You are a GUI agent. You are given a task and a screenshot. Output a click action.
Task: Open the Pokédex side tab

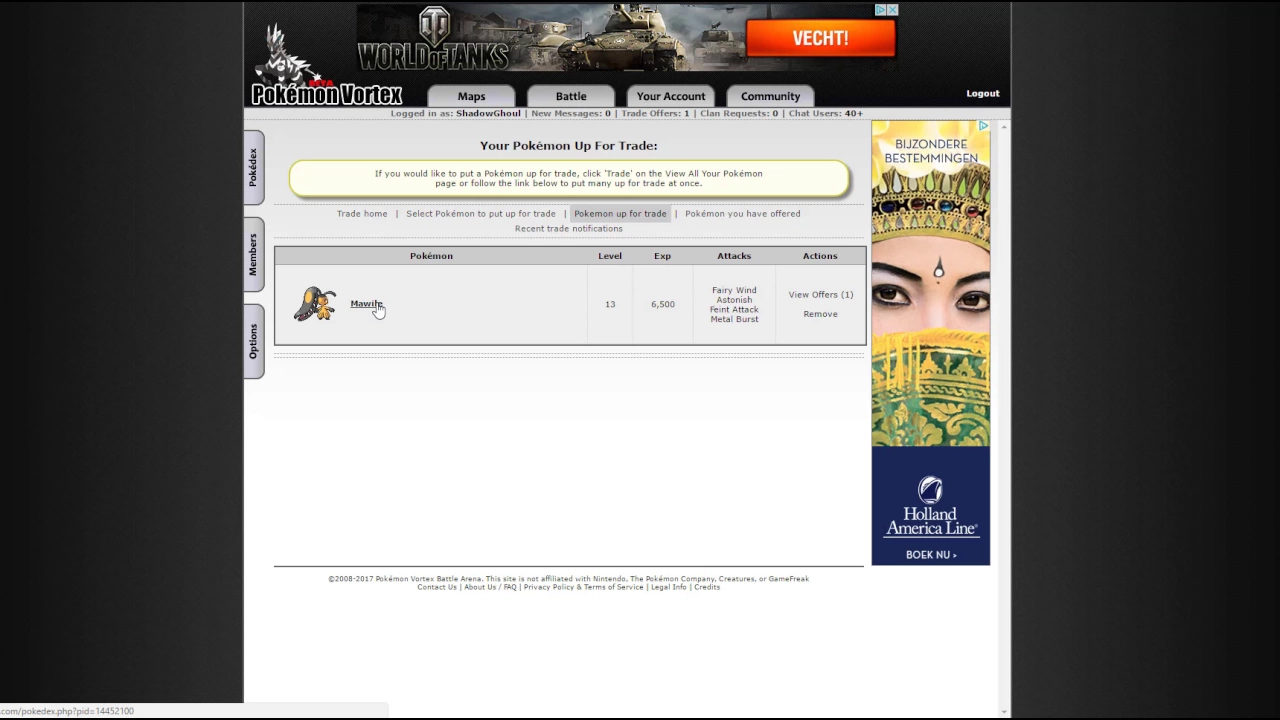pyautogui.click(x=254, y=167)
